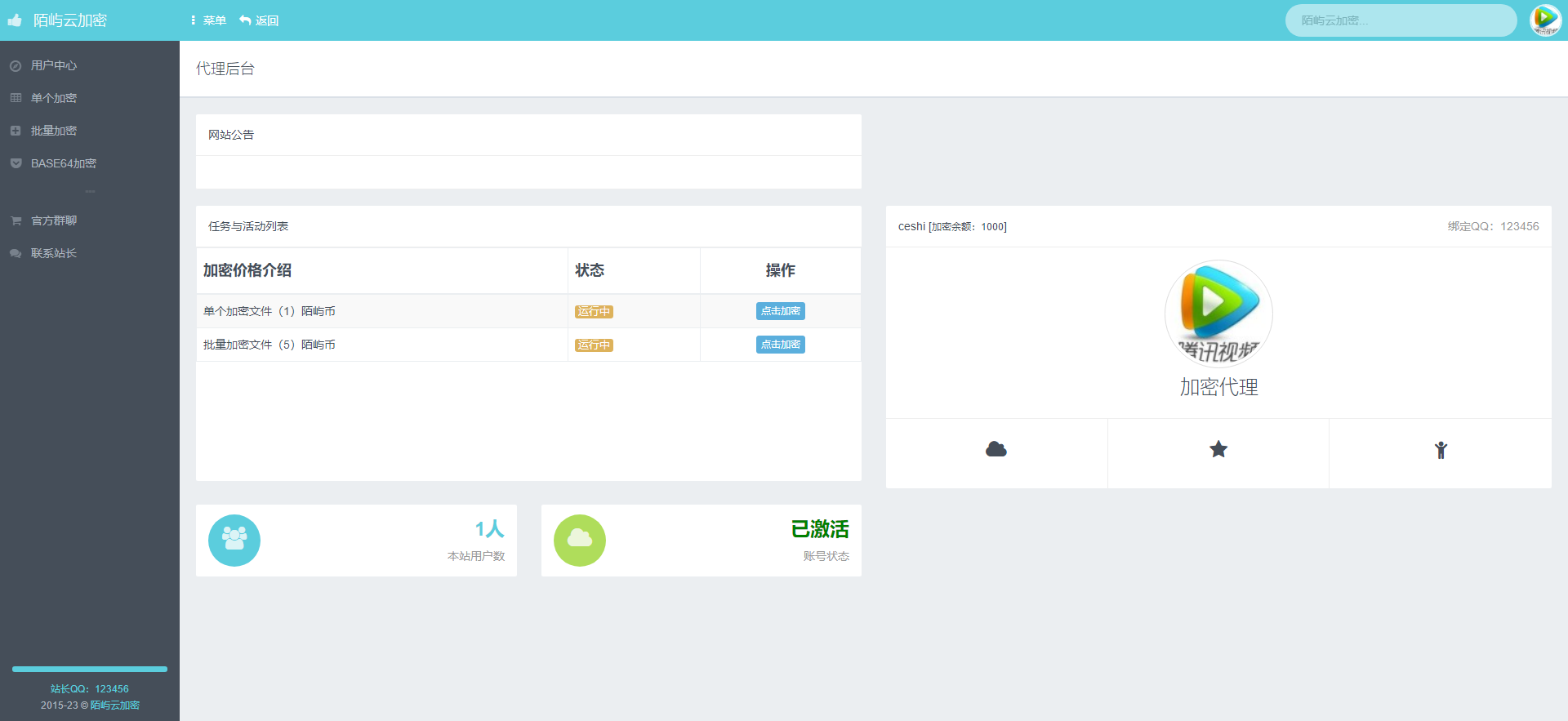Click the green cloud status icon
Screen dimensions: 1568x721
pos(579,541)
